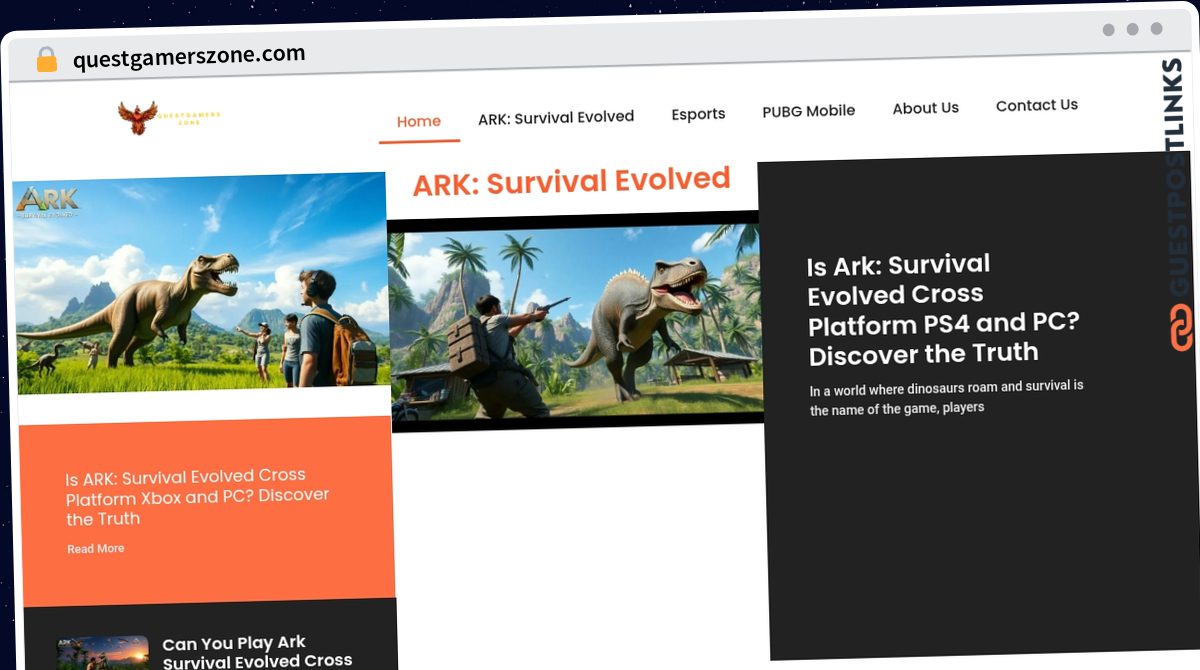The image size is (1200, 670).
Task: Click the excerpt 'In a world where dinosaurs roam'
Action: pos(946,397)
